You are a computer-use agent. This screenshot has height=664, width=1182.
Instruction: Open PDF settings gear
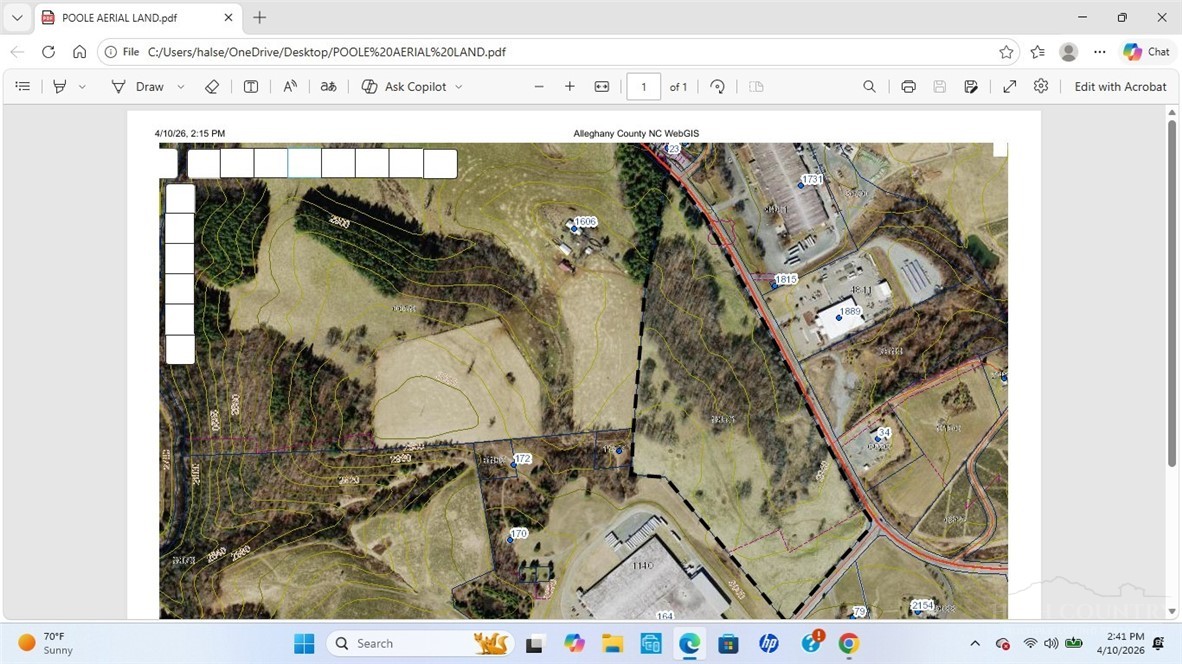click(1041, 87)
